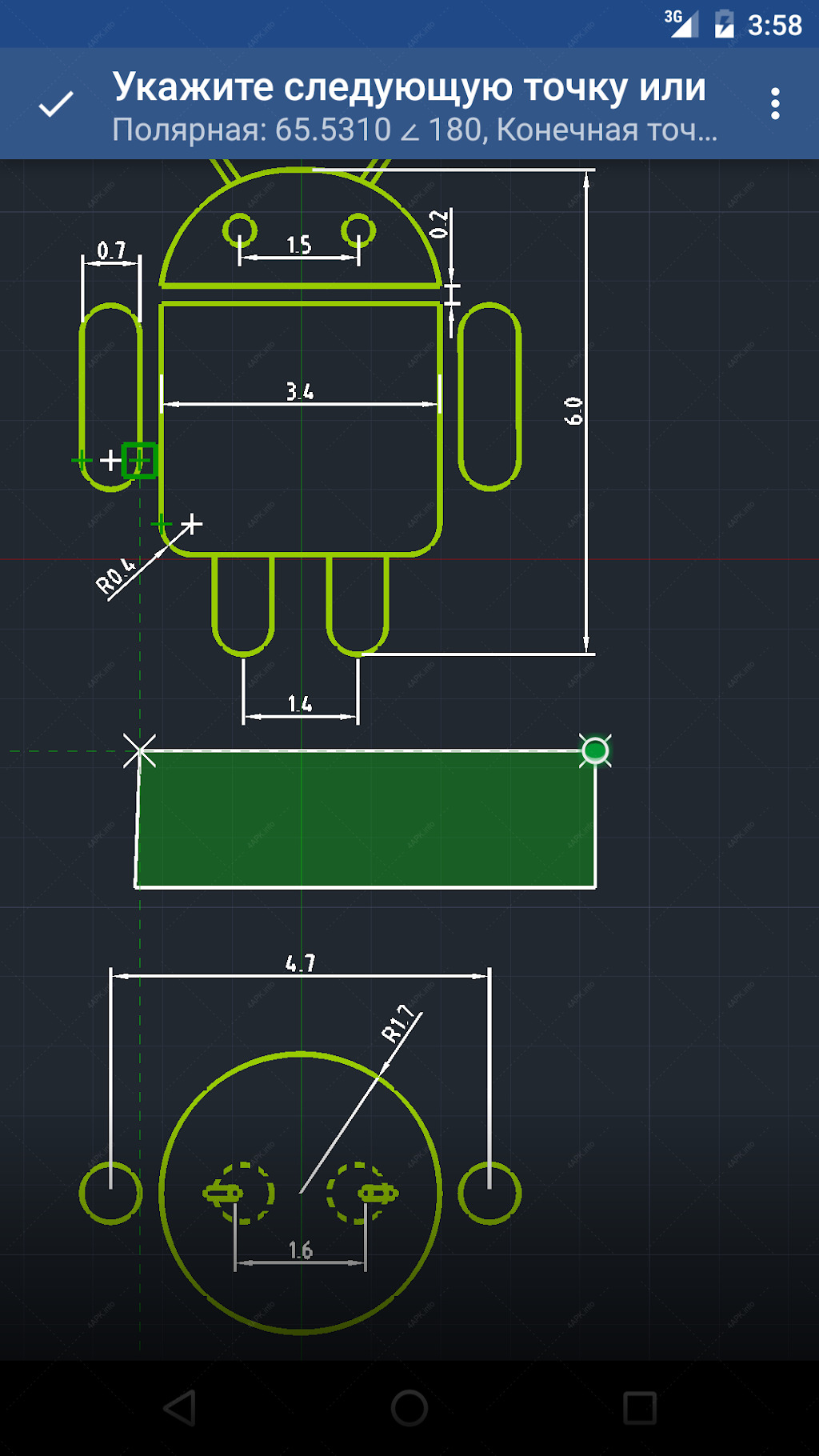Screen dimensions: 819x1456
Task: Tap the white X cursor crosshair marker
Action: pos(140,750)
